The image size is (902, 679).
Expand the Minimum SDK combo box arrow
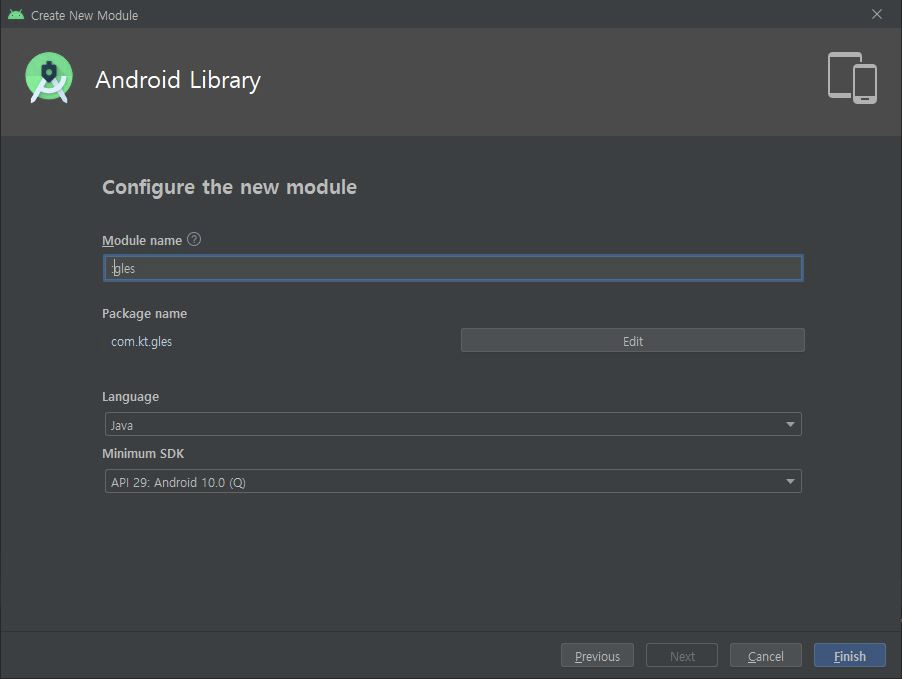790,482
